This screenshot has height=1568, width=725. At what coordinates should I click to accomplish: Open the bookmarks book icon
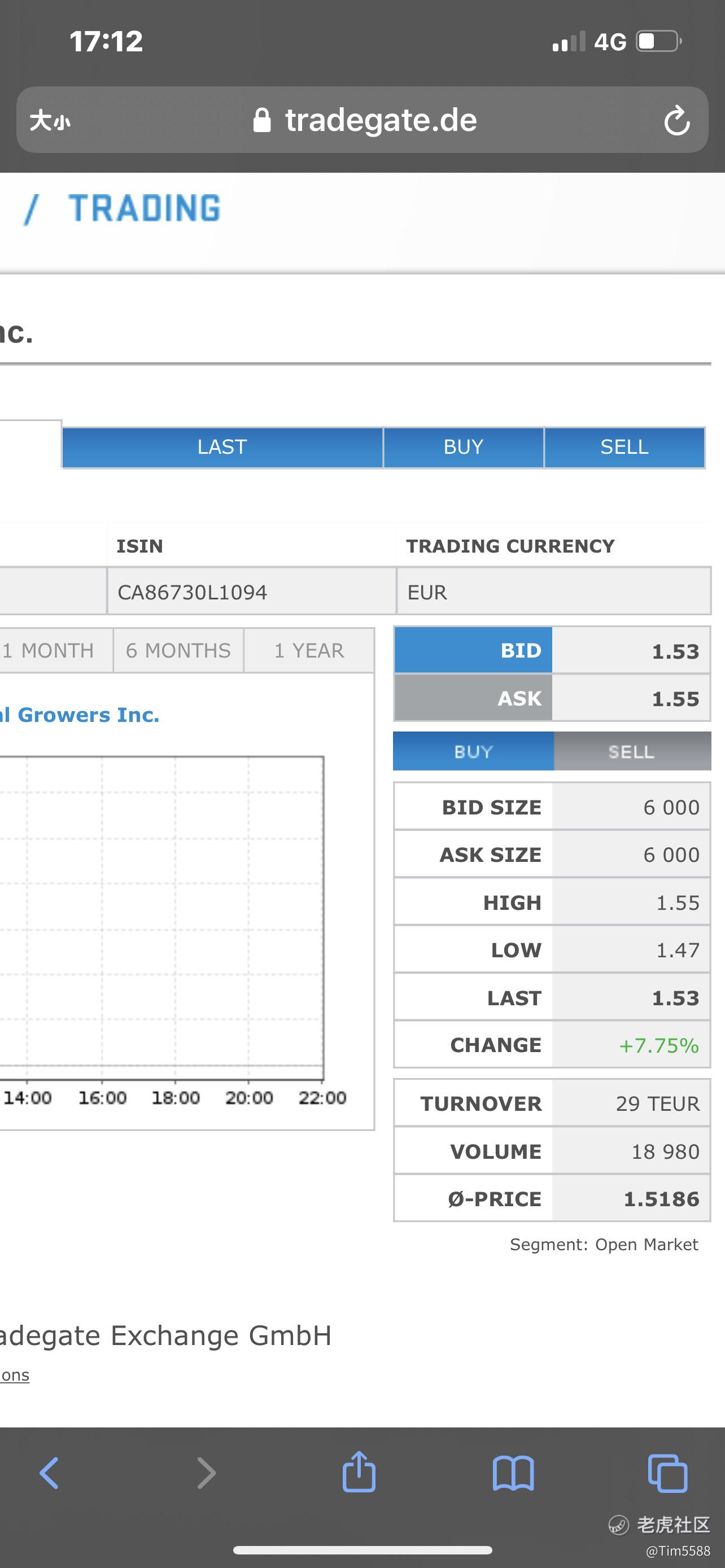coord(513,1473)
